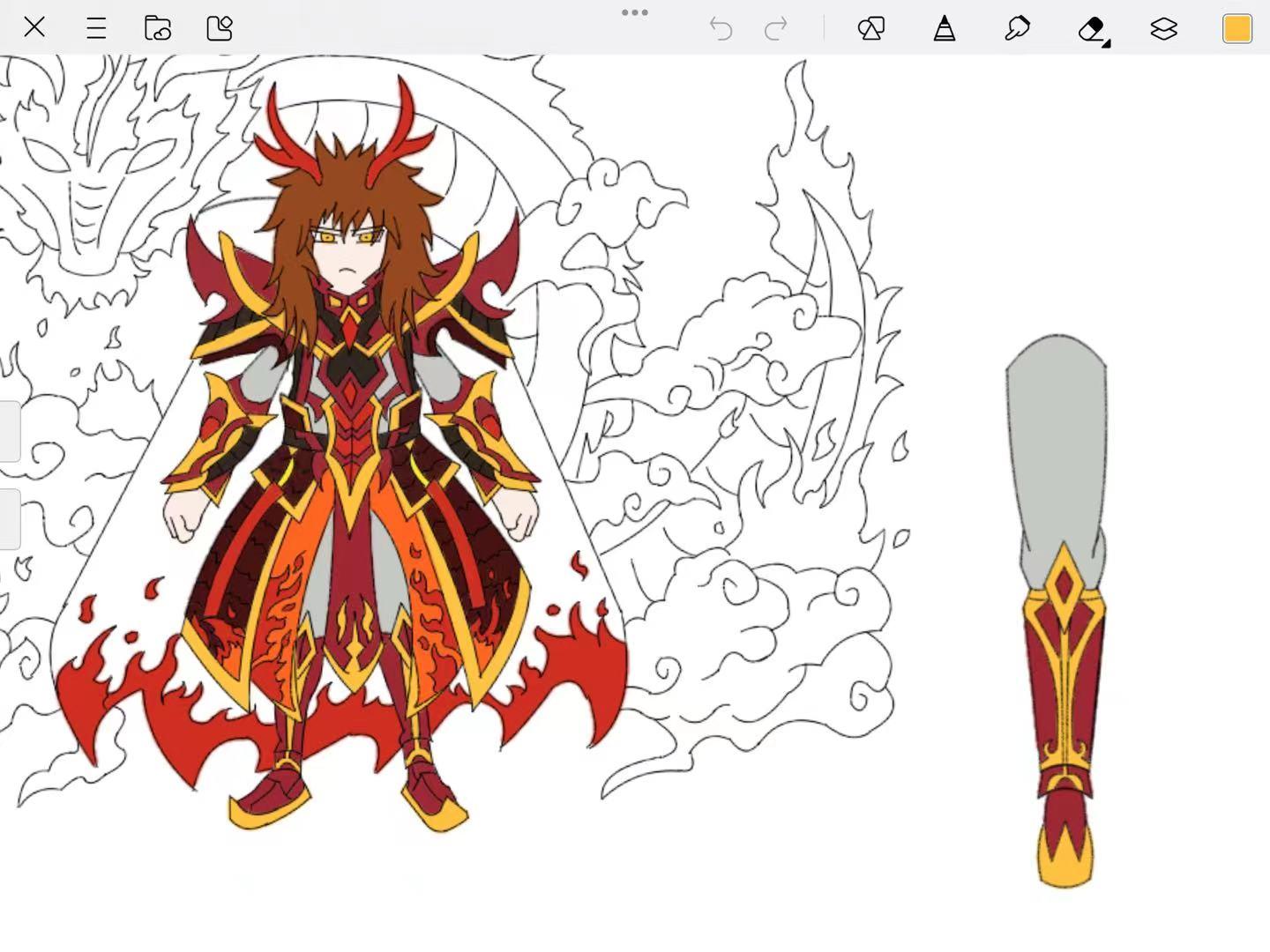Grab the lower left-edge slider handle
Image resolution: width=1270 pixels, height=952 pixels.
point(10,519)
